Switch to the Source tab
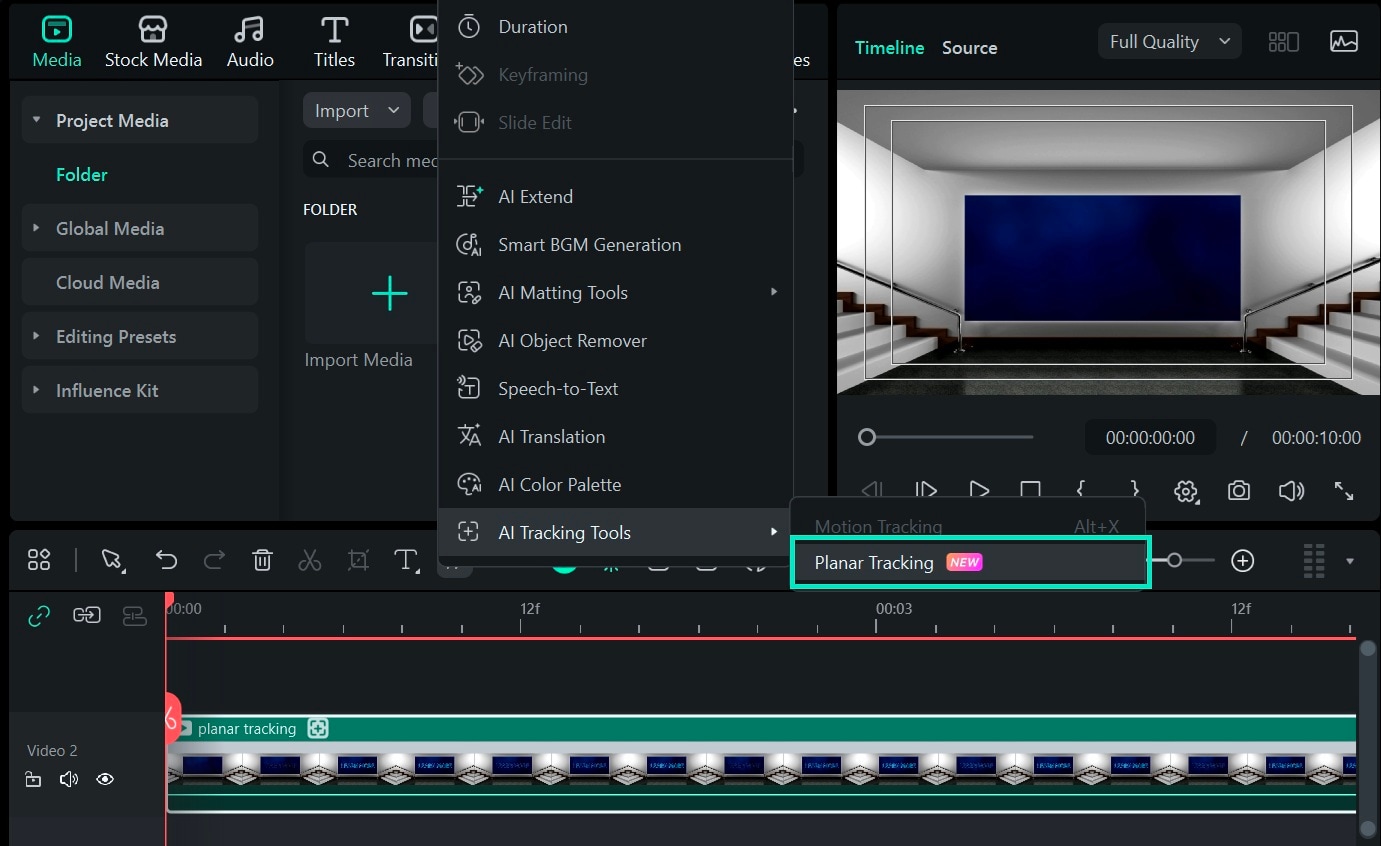This screenshot has height=846, width=1381. (x=968, y=47)
